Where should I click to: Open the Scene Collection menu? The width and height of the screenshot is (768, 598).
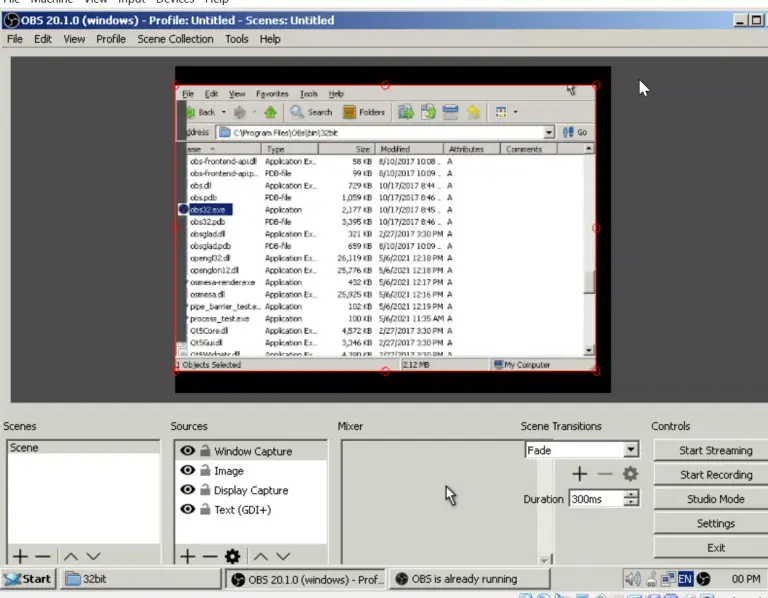[x=175, y=39]
